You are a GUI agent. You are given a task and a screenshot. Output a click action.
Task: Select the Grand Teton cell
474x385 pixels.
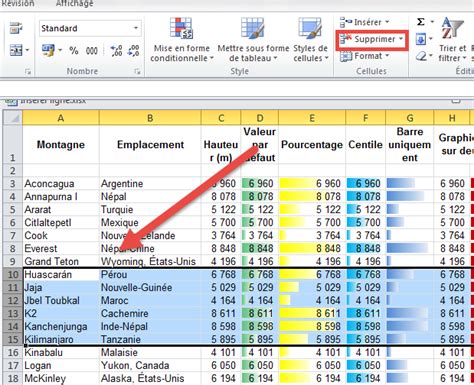pos(61,262)
